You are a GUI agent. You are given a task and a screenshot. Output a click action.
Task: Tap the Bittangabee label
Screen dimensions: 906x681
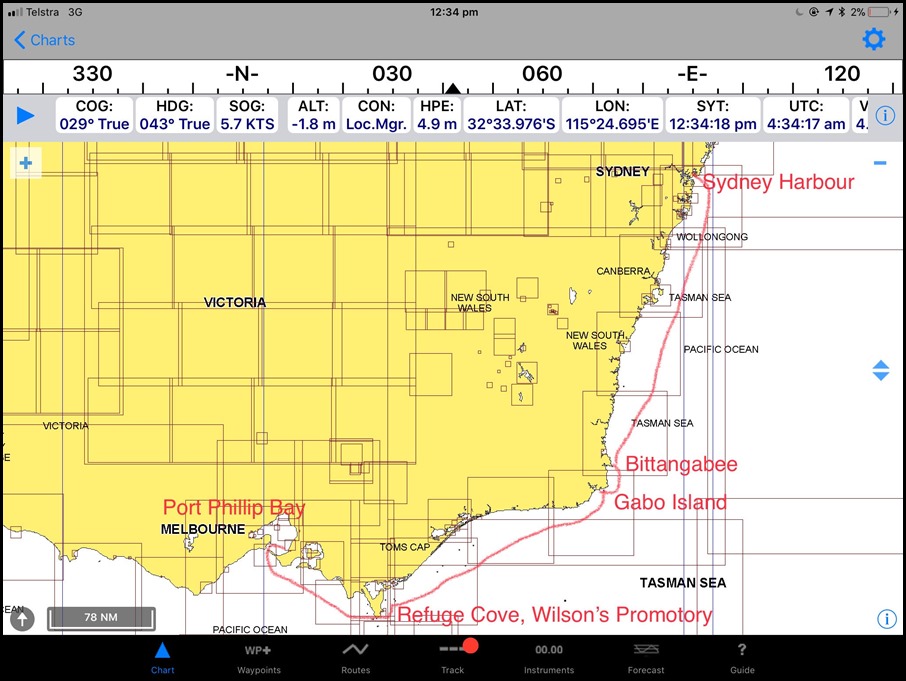pos(681,464)
